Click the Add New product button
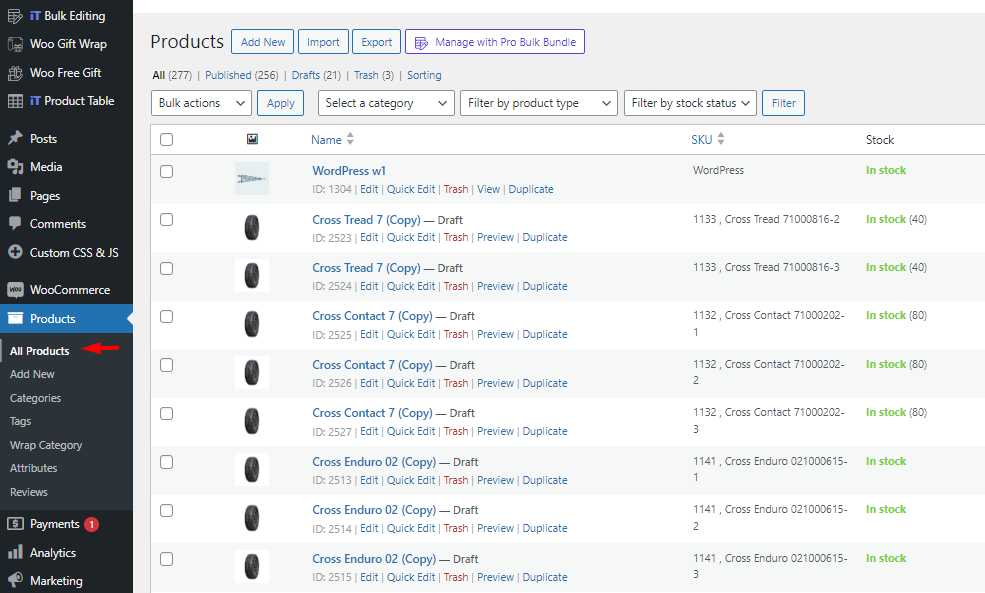The width and height of the screenshot is (985, 593). (x=263, y=42)
